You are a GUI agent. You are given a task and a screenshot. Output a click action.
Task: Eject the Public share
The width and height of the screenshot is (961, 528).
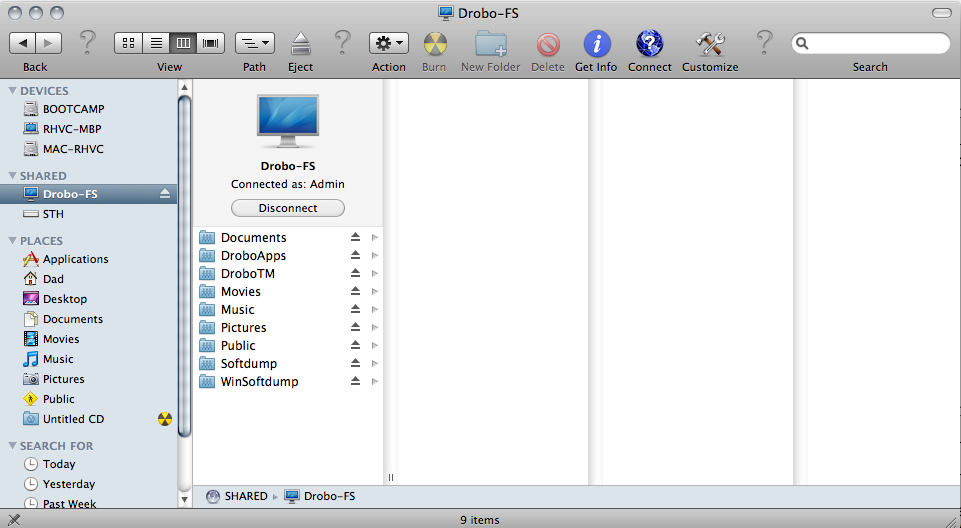(x=355, y=345)
